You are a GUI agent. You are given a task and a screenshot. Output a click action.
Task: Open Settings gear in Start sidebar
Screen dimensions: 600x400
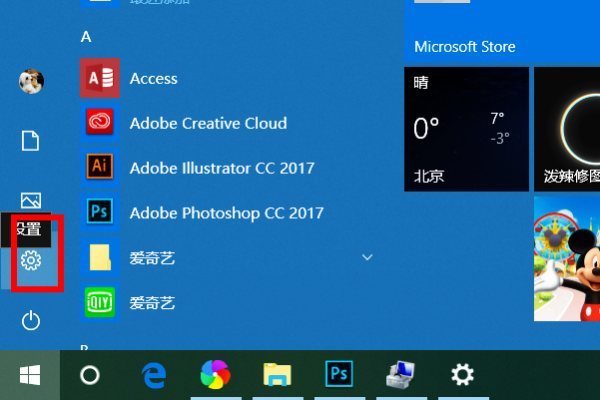[x=31, y=260]
